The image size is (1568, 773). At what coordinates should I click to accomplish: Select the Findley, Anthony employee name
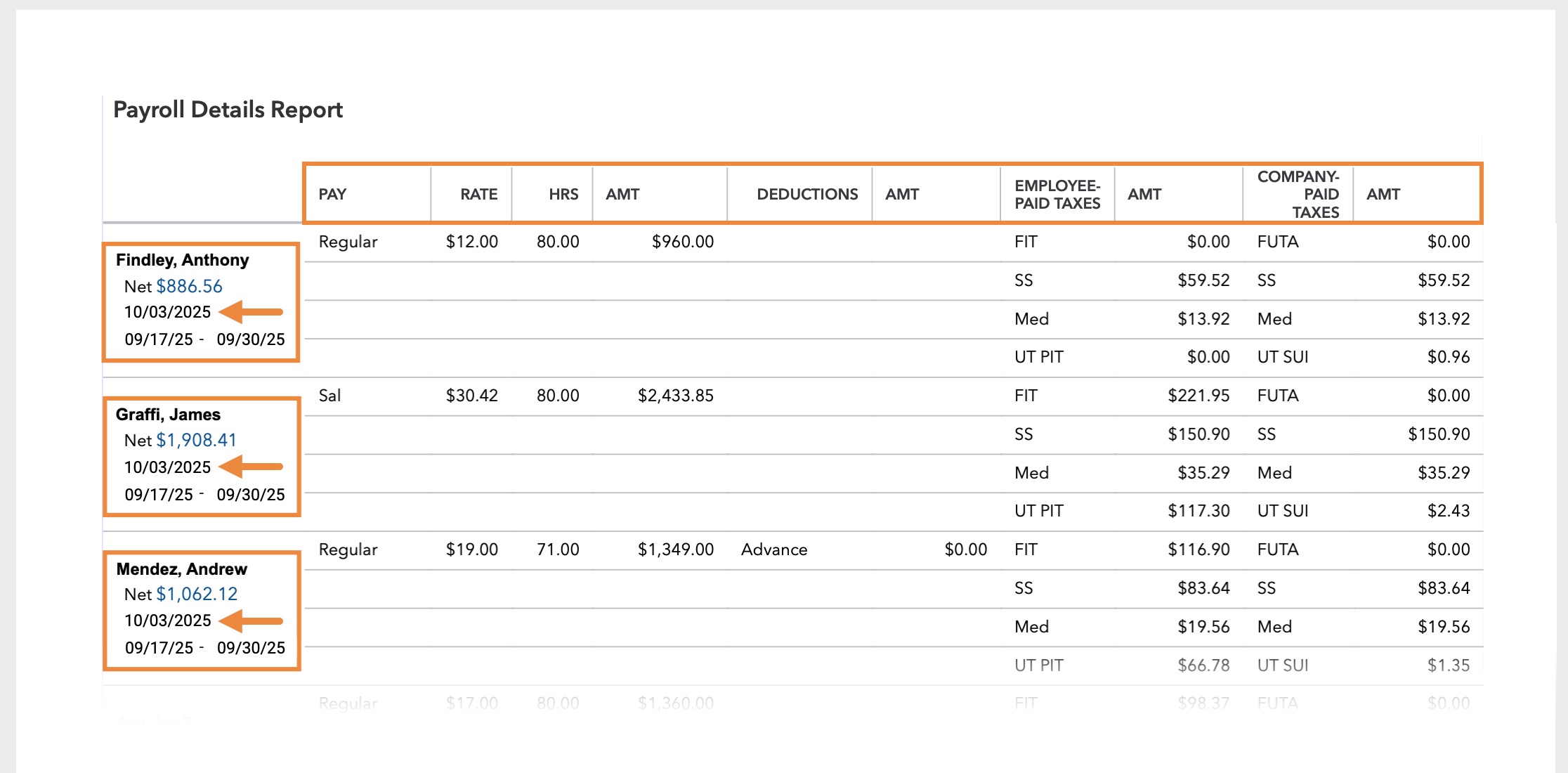(182, 260)
